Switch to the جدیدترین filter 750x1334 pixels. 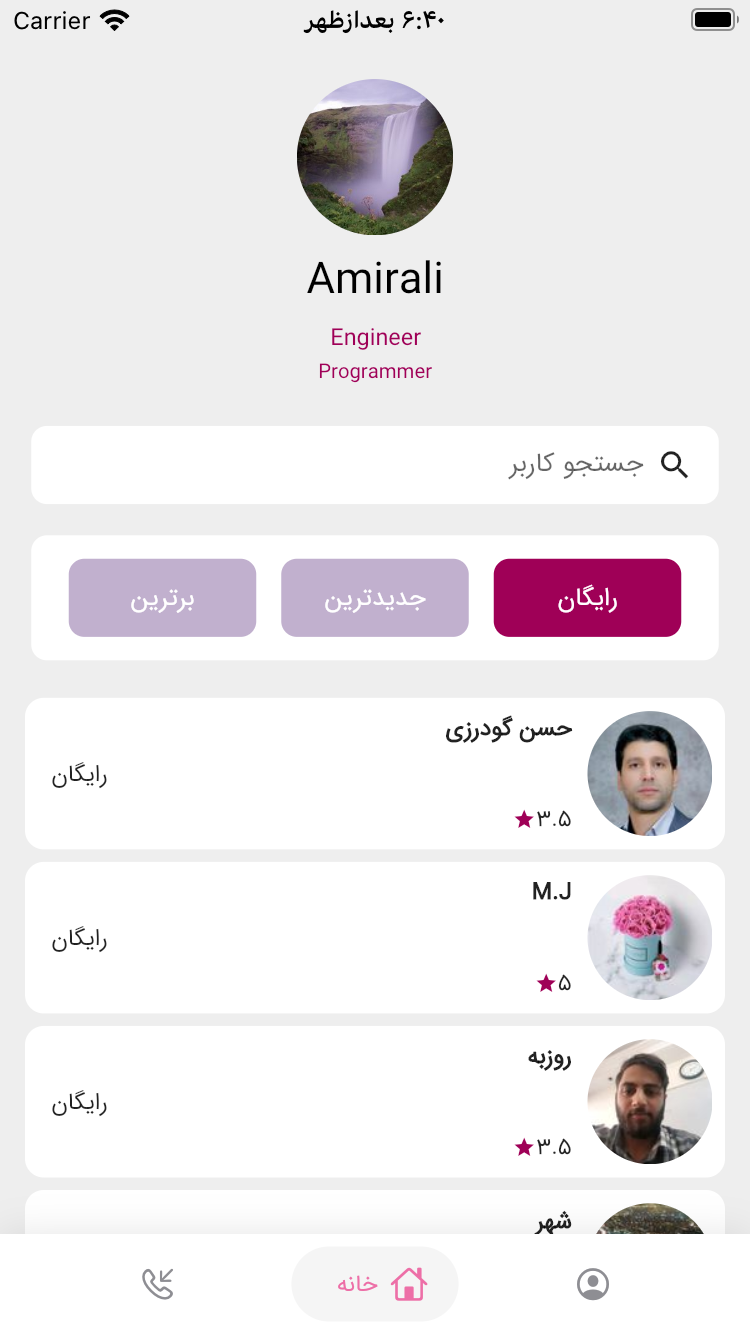point(375,598)
